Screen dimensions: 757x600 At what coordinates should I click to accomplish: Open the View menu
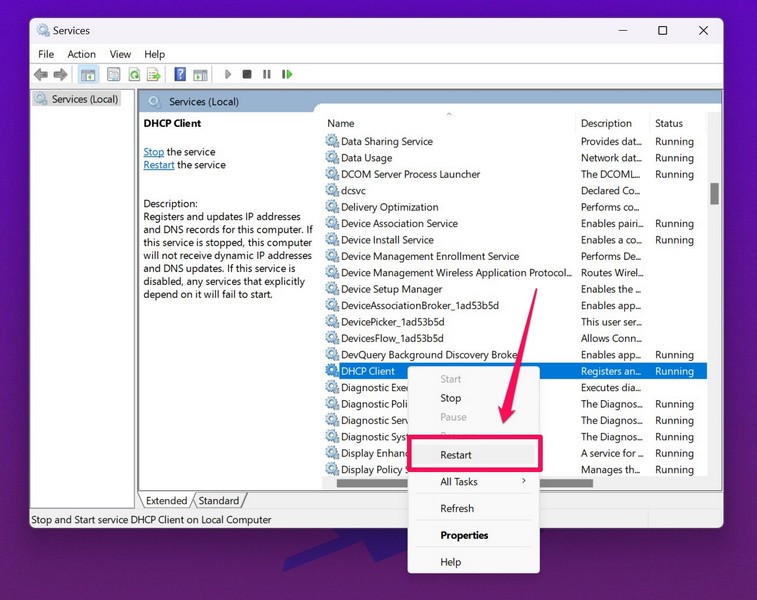[x=120, y=54]
